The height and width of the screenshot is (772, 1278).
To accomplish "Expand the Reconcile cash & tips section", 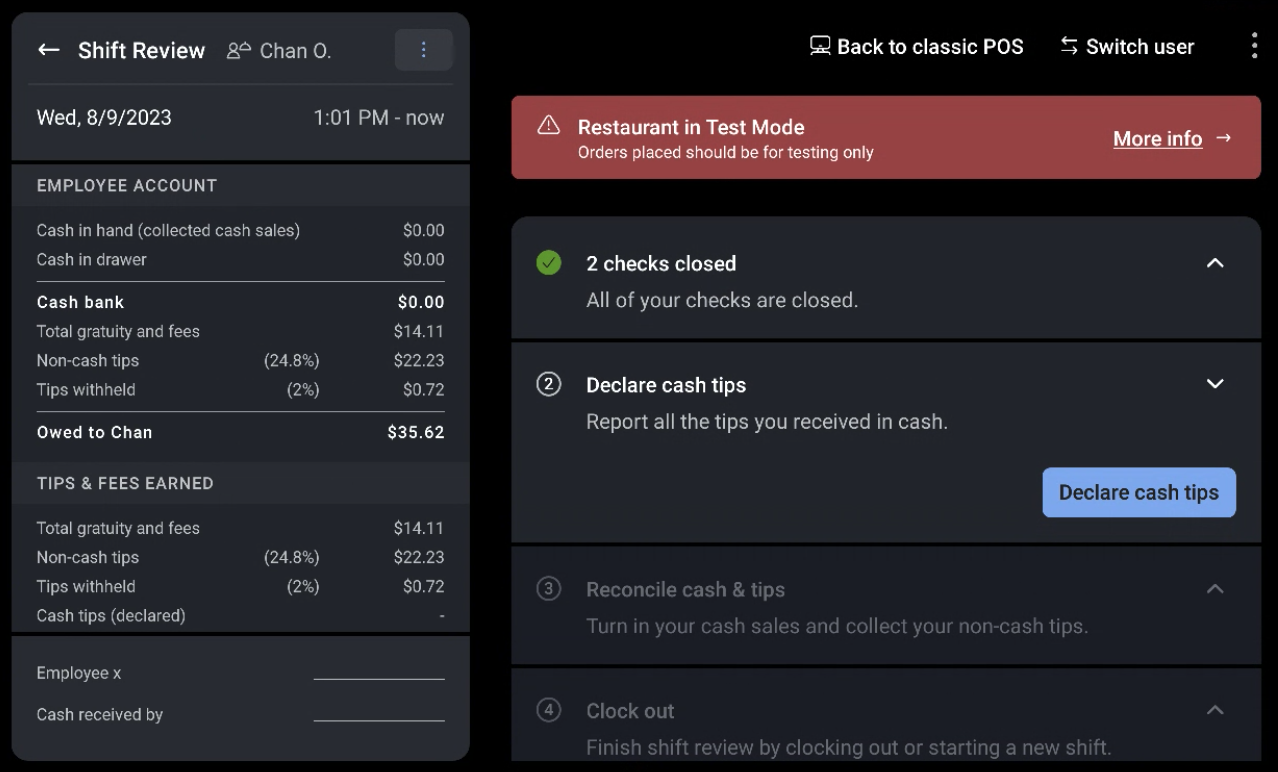I will 1215,589.
